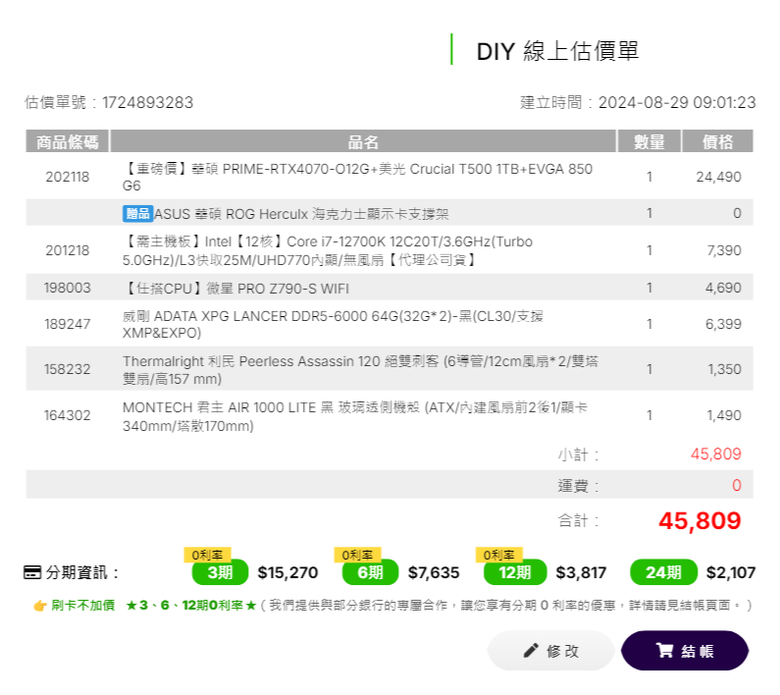Click the Thermalright Peerless Assassin 120 name
Screen dimensions: 780x695
coord(360,370)
